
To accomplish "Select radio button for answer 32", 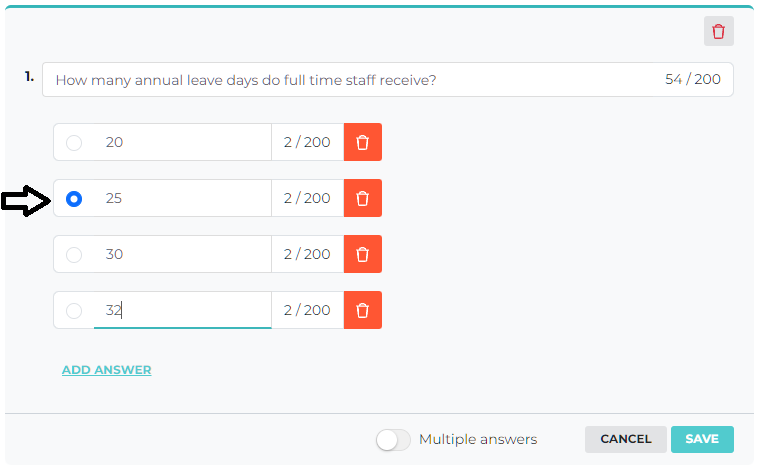I will [74, 311].
